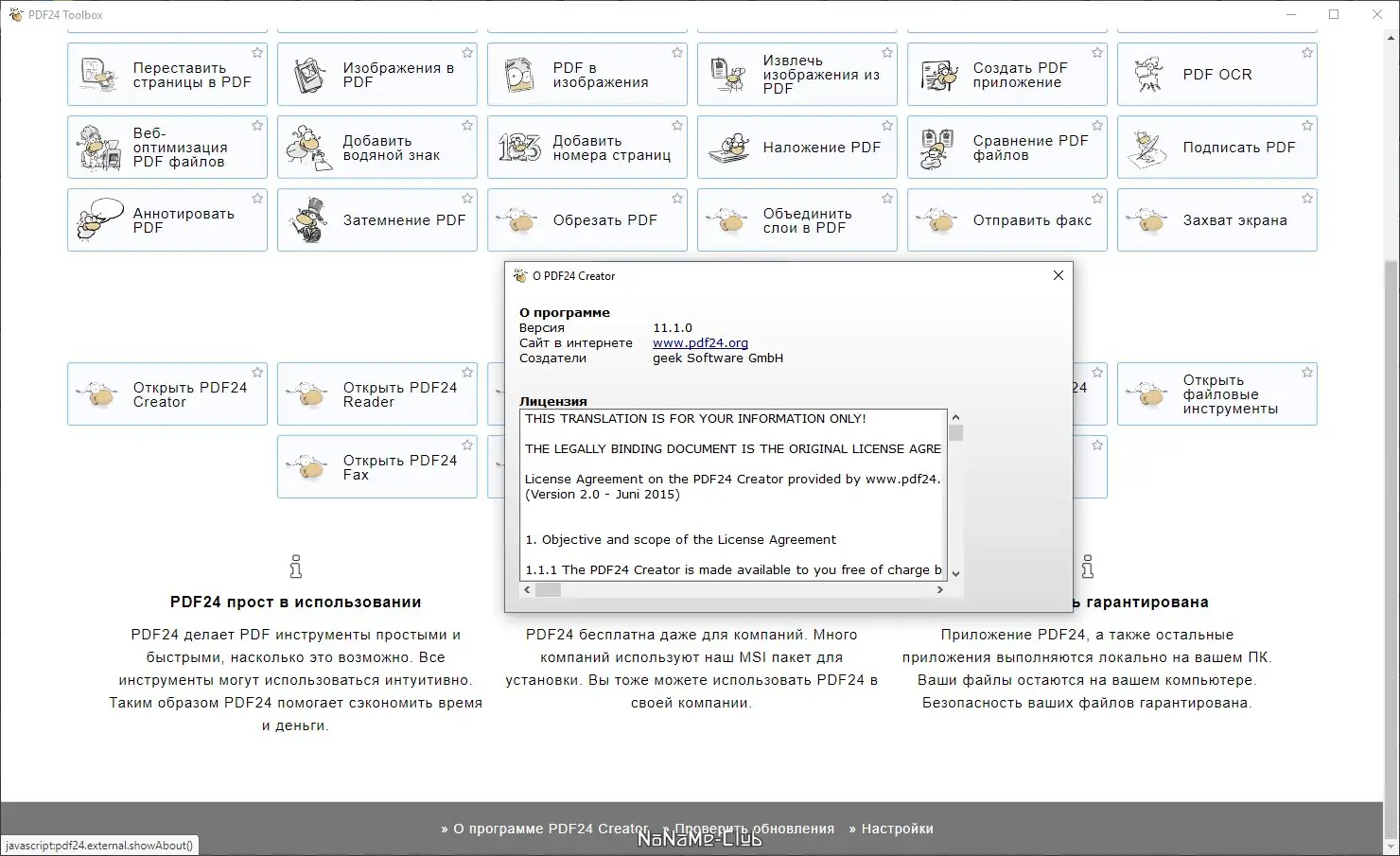Click the license box left scroll arrow
1400x856 pixels.
527,589
